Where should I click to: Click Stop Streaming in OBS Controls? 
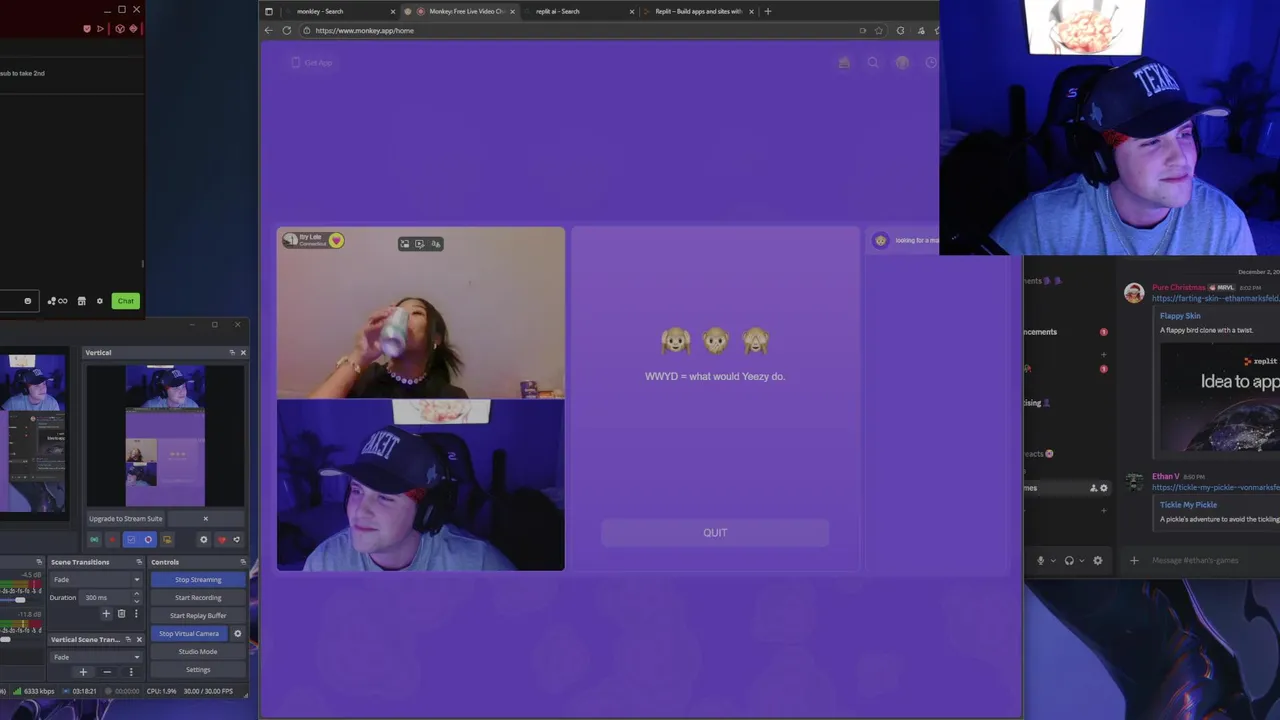pos(198,579)
